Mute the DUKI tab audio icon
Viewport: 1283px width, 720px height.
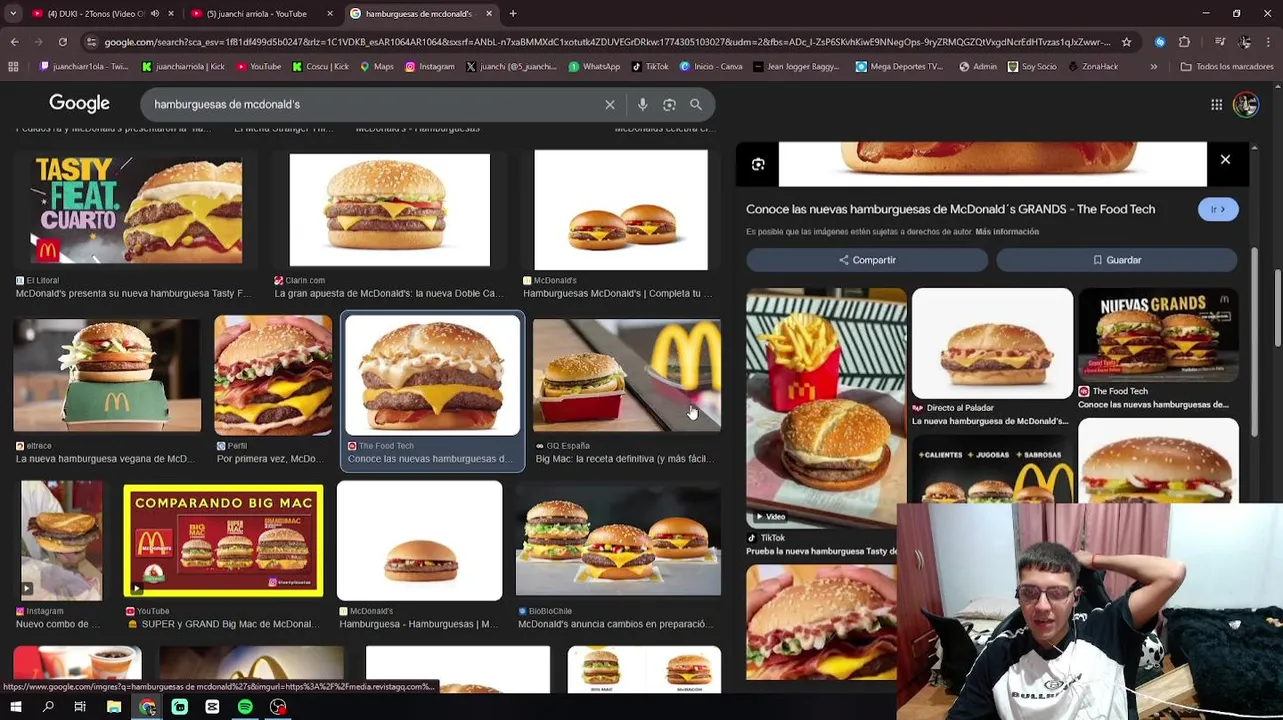tap(154, 14)
